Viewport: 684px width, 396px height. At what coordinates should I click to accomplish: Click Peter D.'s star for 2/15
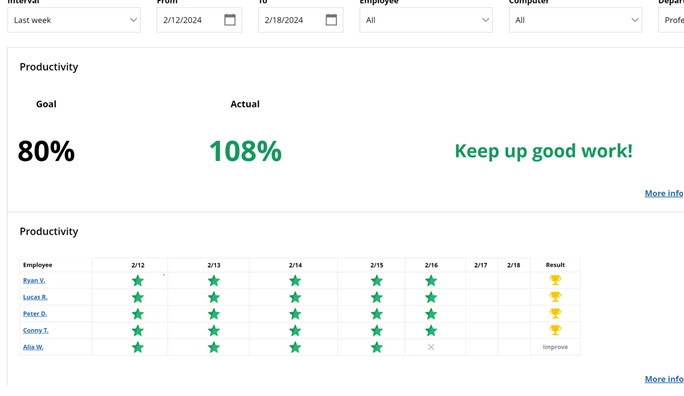pos(377,314)
